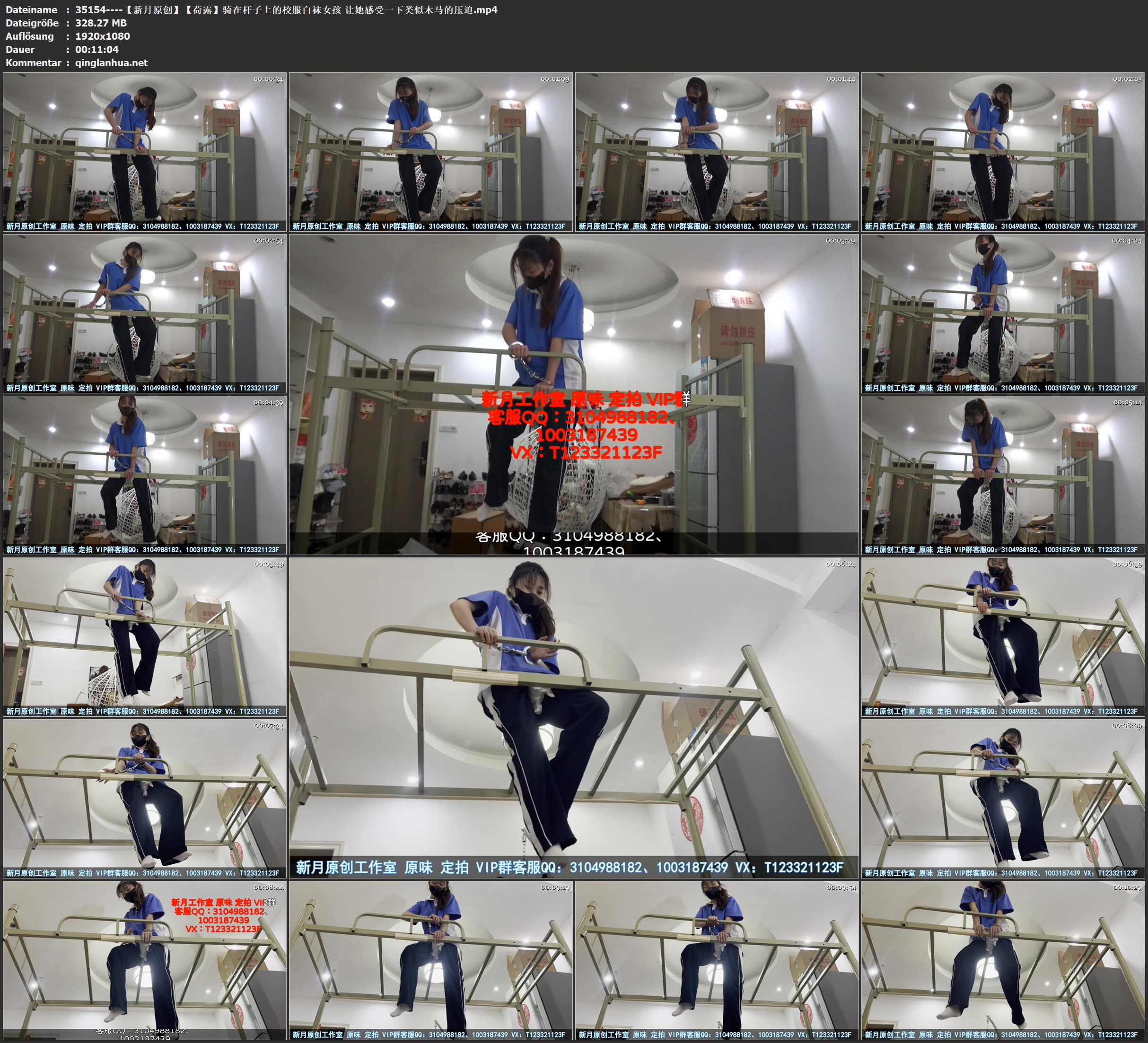Viewport: 1148px width, 1043px height.
Task: Click the thumbnail at 00:05:14
Action: pos(1003,475)
